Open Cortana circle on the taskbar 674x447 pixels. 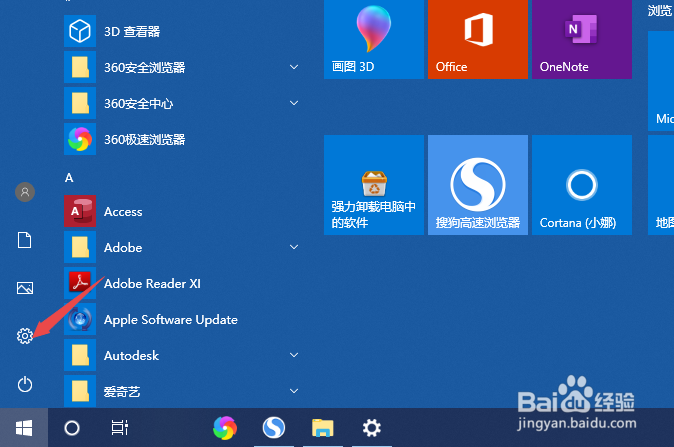72,428
